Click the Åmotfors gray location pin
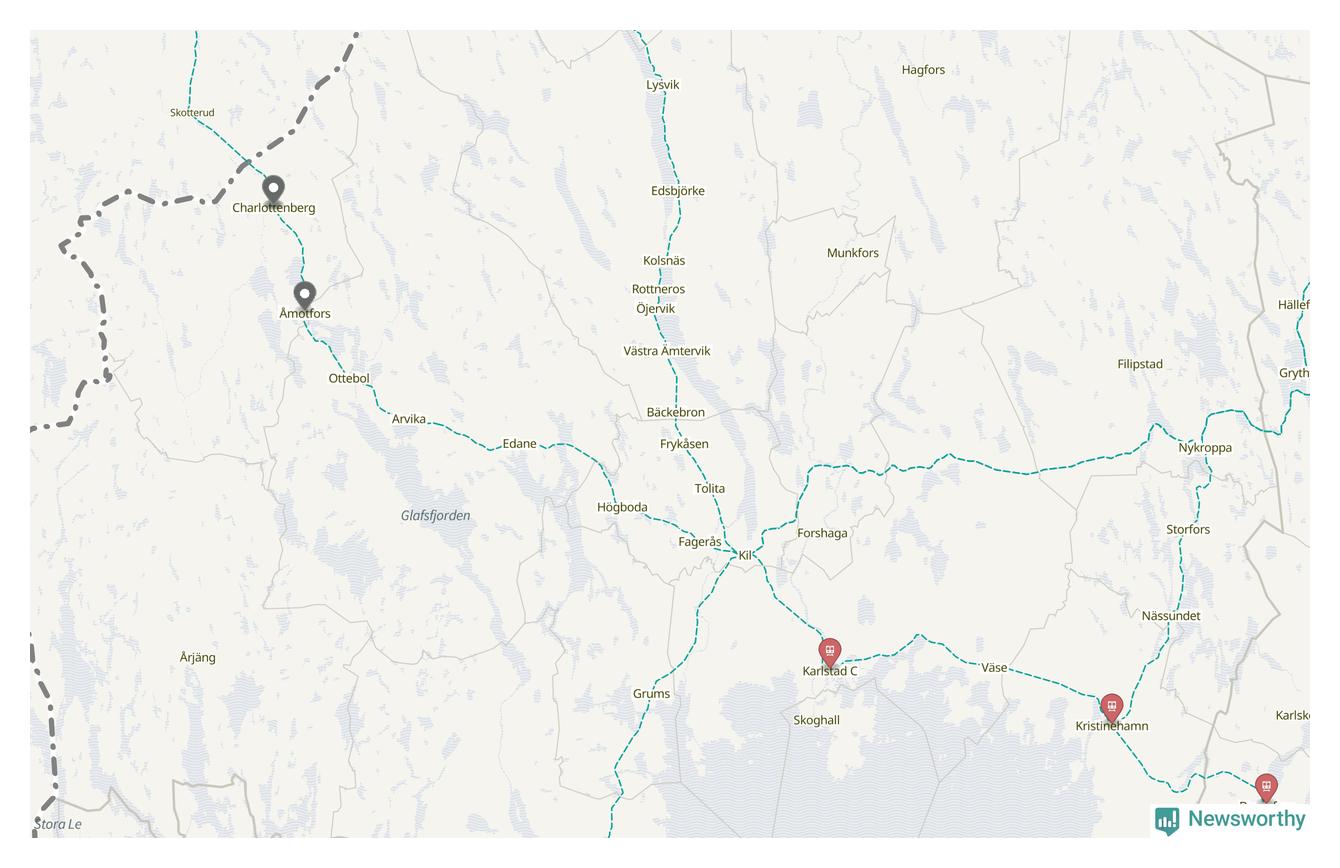The height and width of the screenshot is (868, 1340). pyautogui.click(x=304, y=295)
